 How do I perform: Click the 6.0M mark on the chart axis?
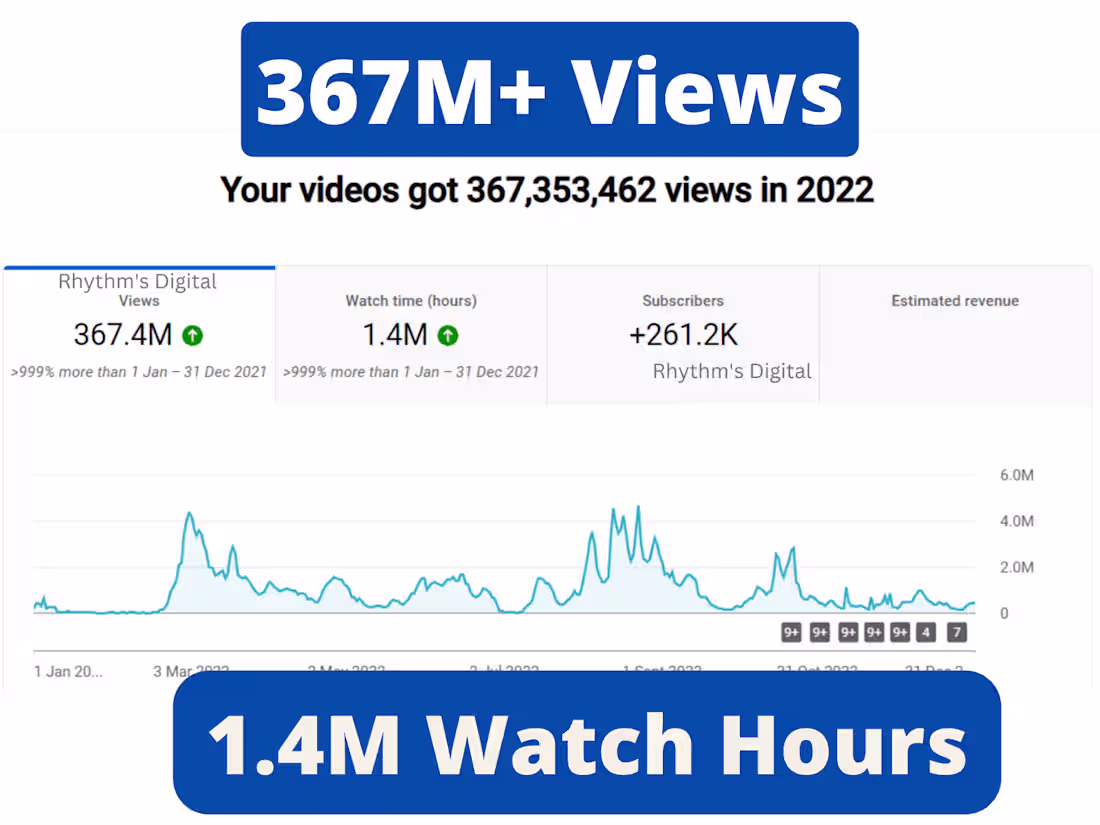[1015, 475]
